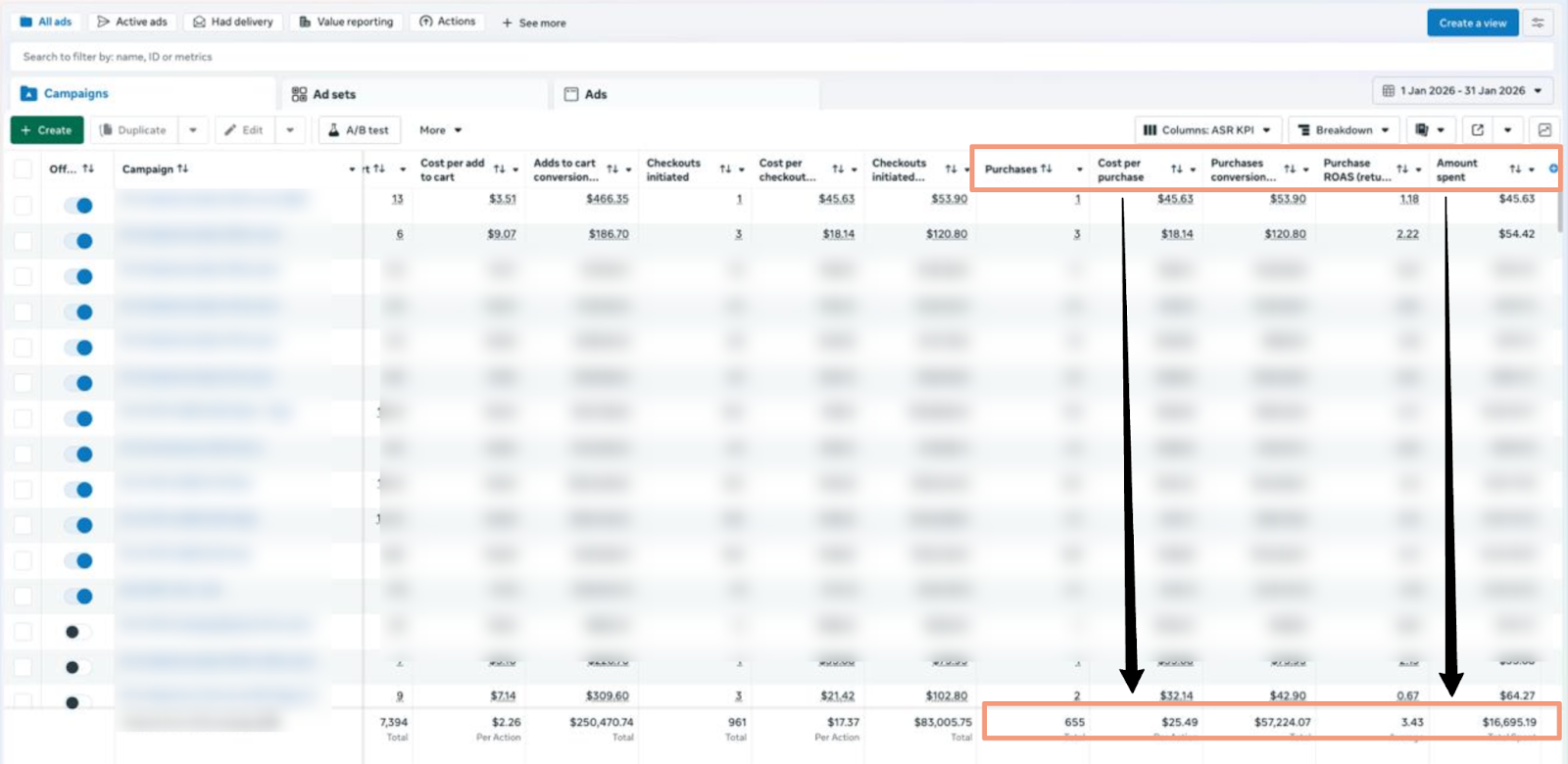Click the green Create button

pyautogui.click(x=46, y=130)
